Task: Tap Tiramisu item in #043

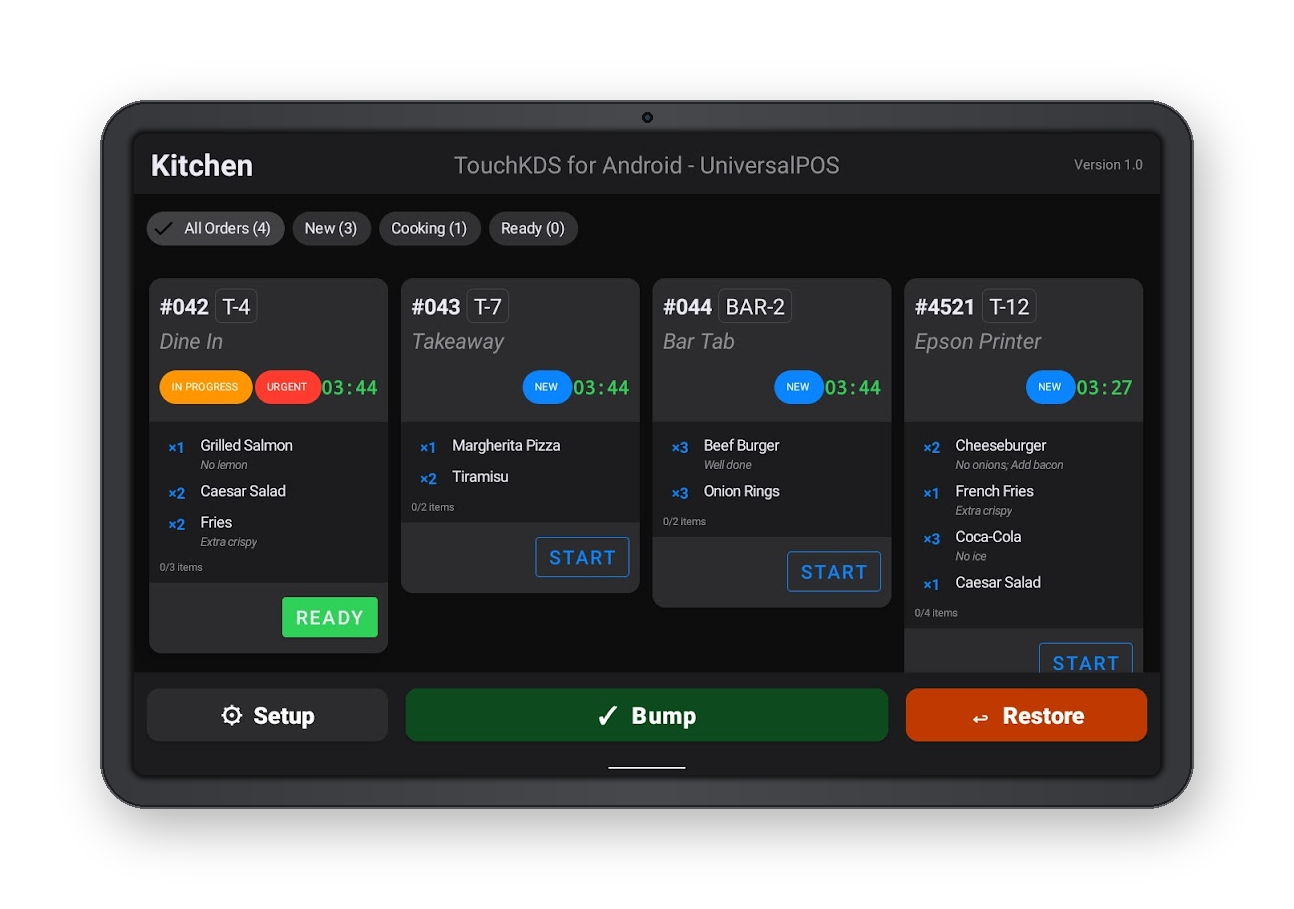Action: click(480, 477)
